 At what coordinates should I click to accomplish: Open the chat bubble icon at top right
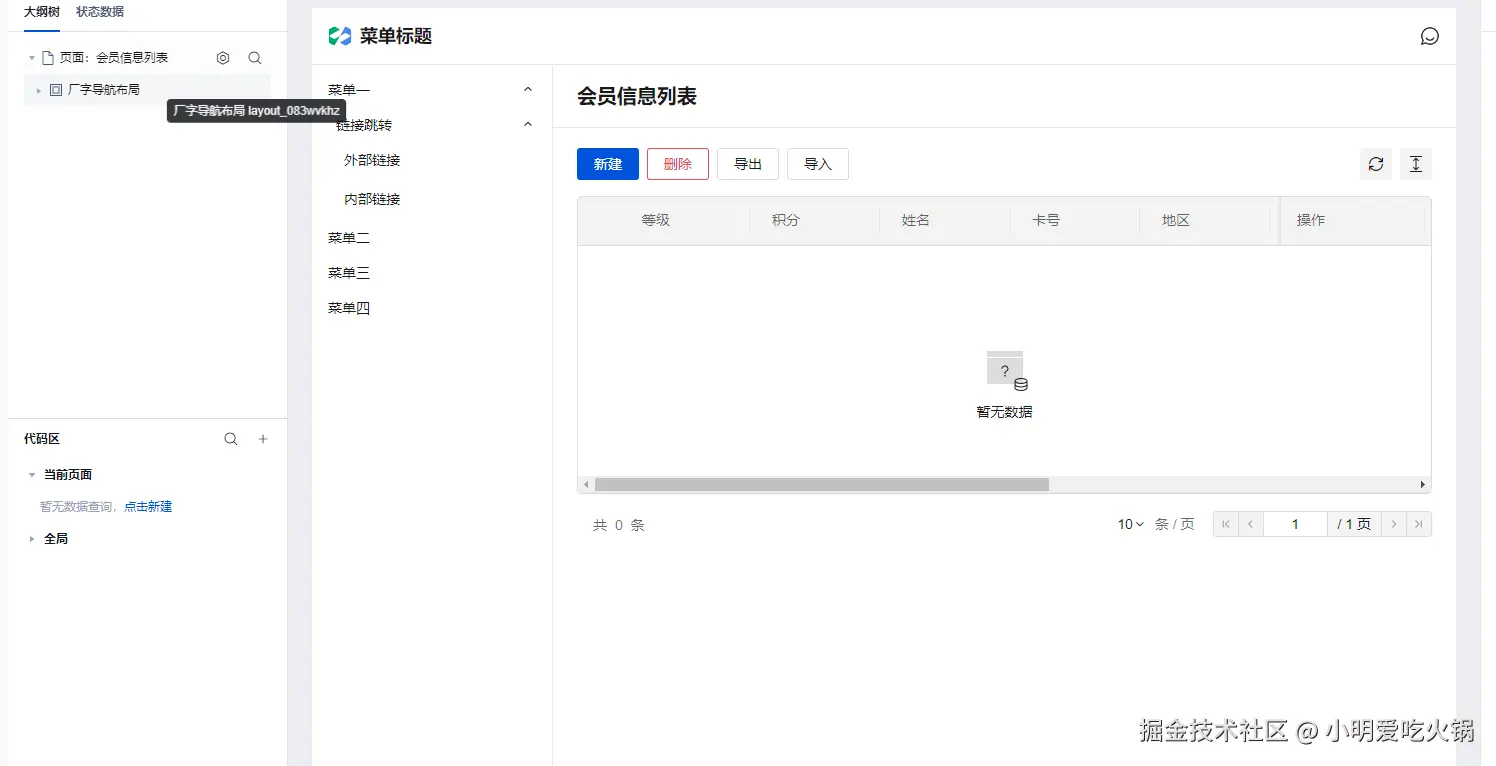point(1429,36)
